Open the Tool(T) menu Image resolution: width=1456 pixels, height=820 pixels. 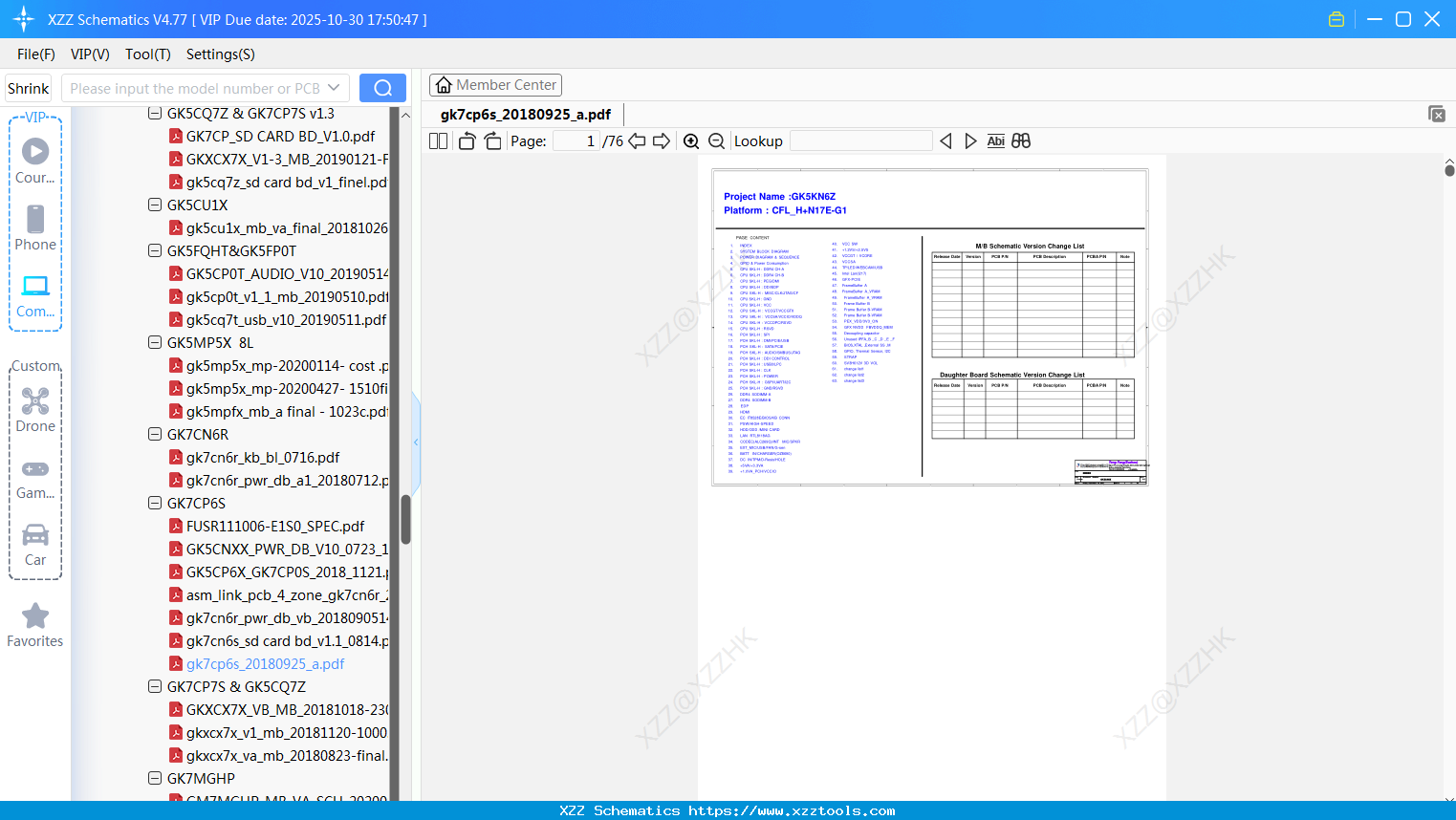(148, 54)
